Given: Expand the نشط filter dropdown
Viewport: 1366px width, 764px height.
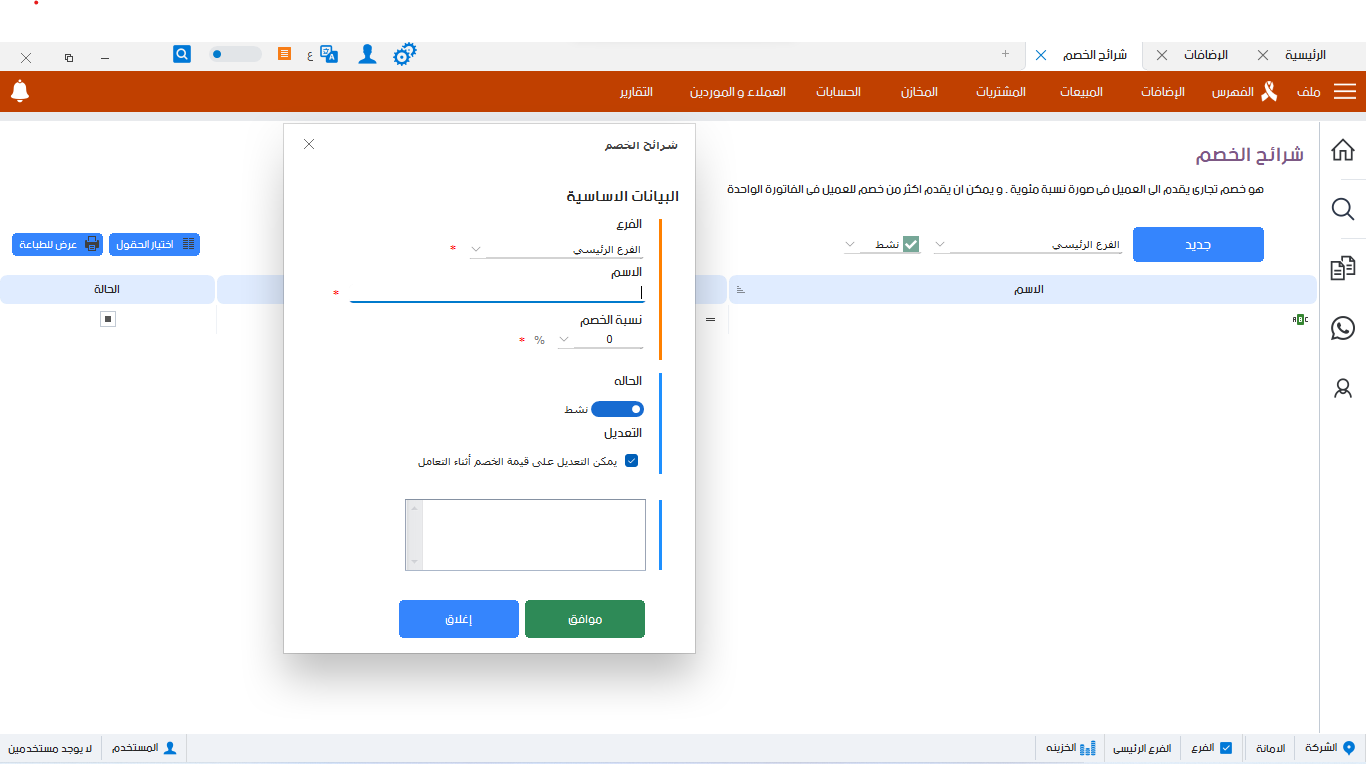Looking at the screenshot, I should (x=850, y=243).
